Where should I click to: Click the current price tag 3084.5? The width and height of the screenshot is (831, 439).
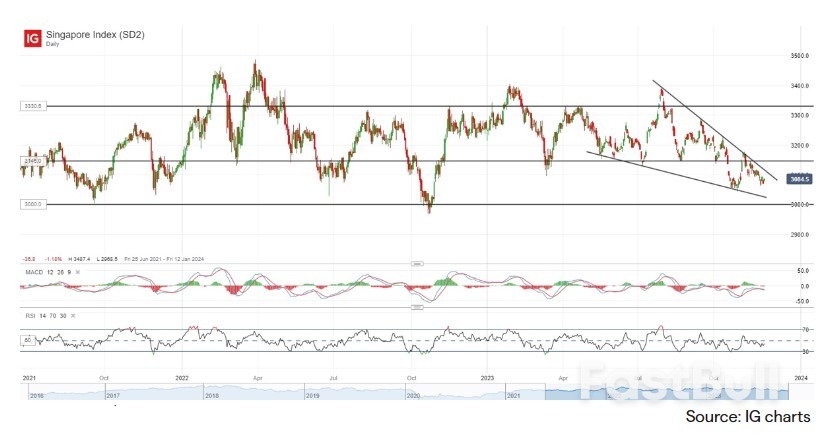(x=800, y=179)
